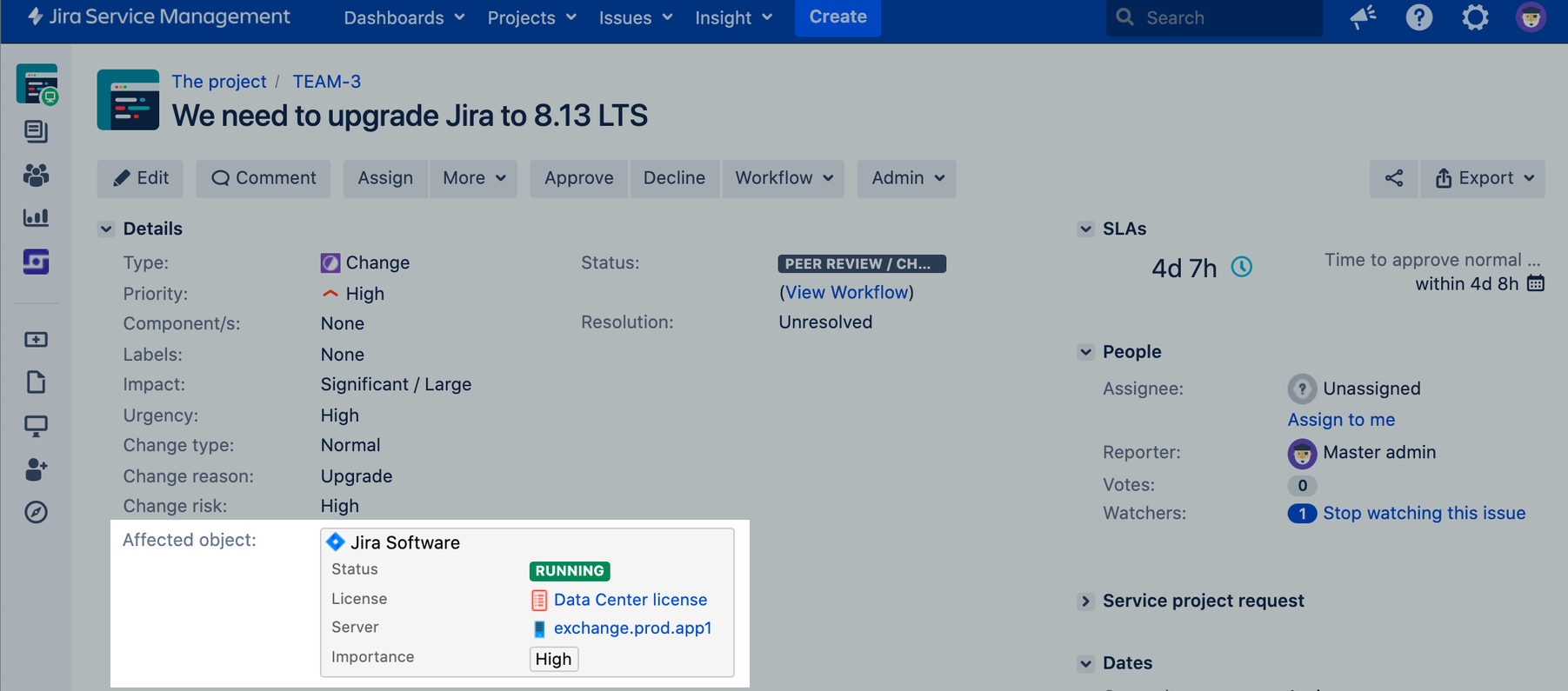The height and width of the screenshot is (691, 1568).
Task: Open the user profile avatar menu
Action: point(1531,17)
